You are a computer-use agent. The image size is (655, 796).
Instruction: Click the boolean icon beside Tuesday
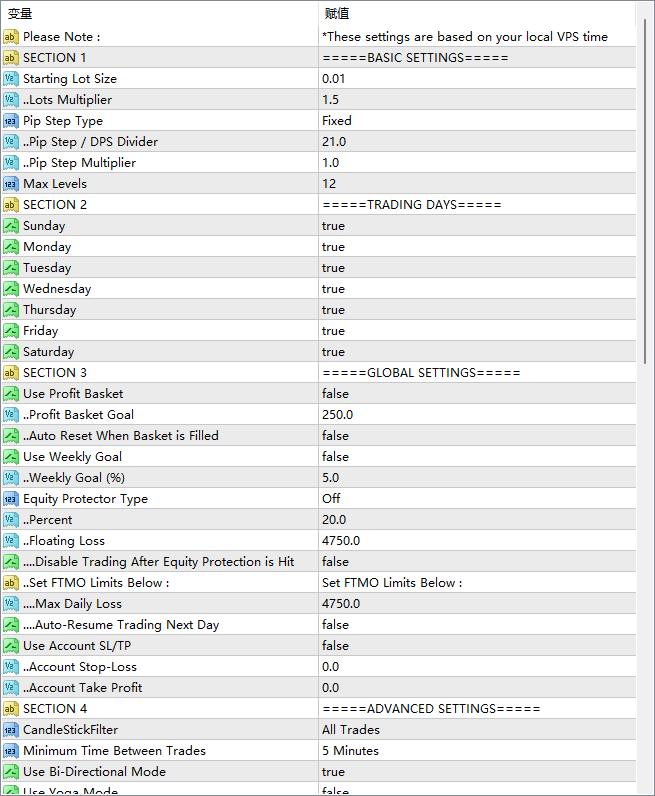coord(11,268)
